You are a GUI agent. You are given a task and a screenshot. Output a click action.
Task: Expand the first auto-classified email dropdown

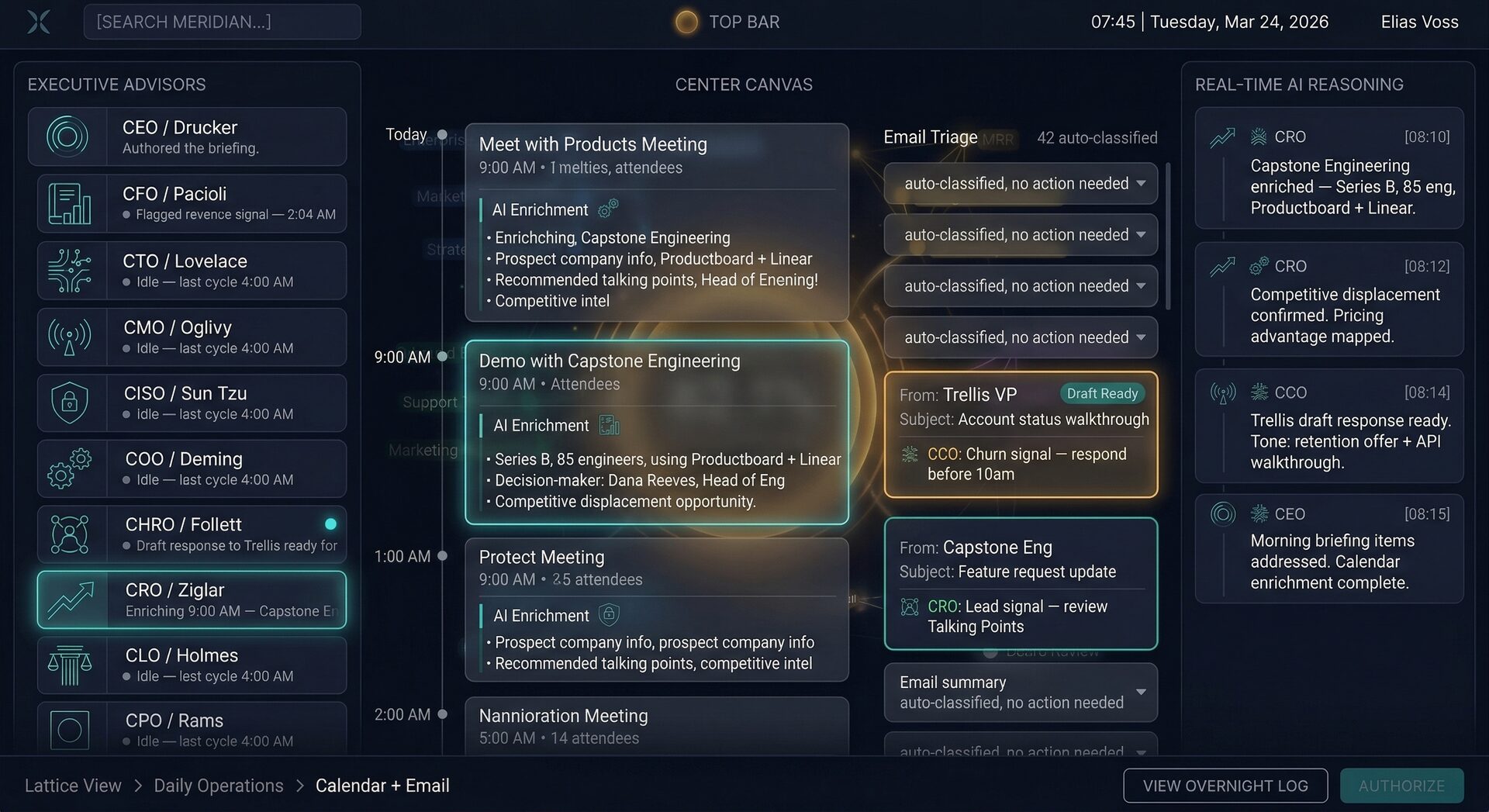tap(1142, 183)
